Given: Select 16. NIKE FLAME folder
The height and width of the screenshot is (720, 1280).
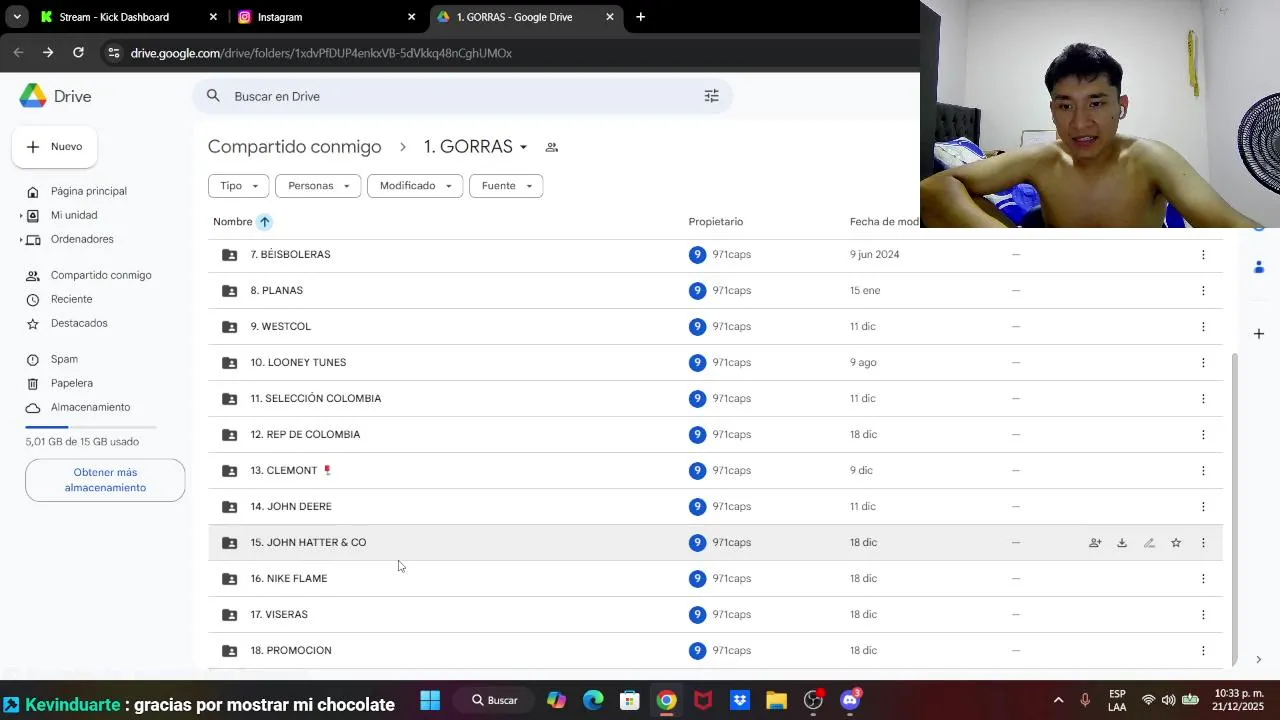Looking at the screenshot, I should (715, 579).
